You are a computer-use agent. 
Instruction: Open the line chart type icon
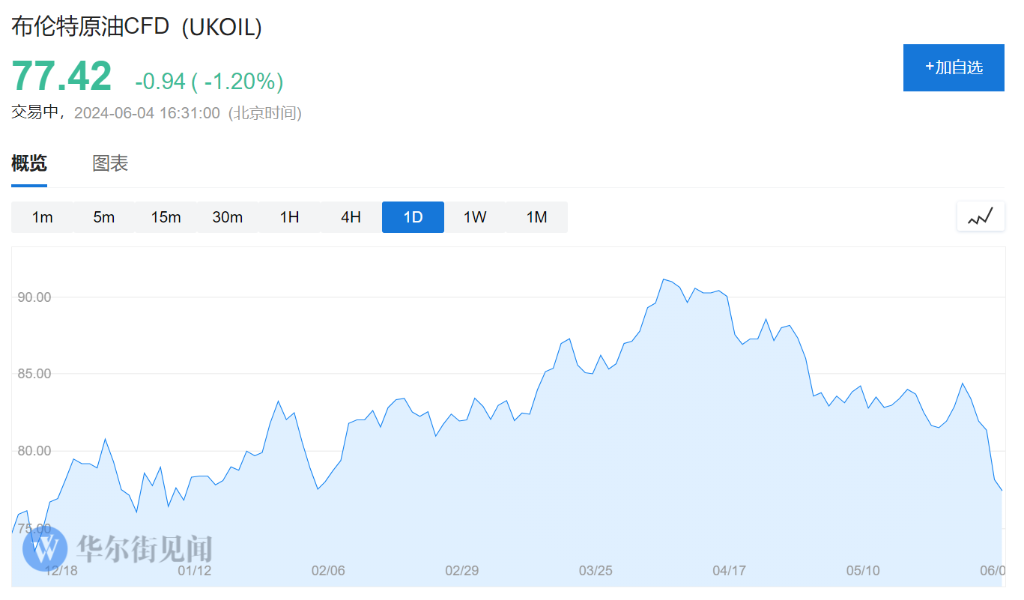pos(980,216)
